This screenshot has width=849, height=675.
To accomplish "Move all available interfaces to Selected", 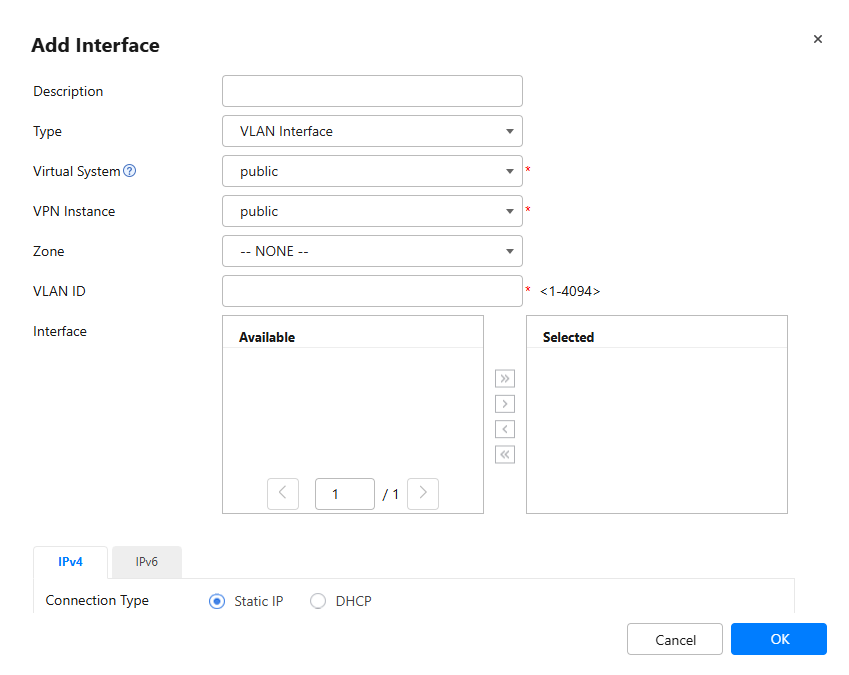I will point(505,378).
